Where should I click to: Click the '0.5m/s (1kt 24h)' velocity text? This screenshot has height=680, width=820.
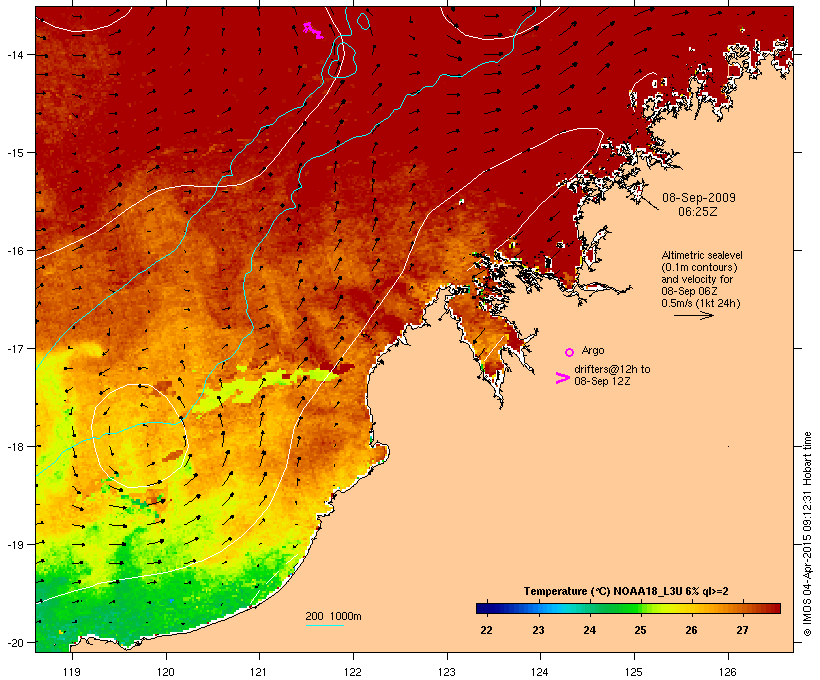701,303
